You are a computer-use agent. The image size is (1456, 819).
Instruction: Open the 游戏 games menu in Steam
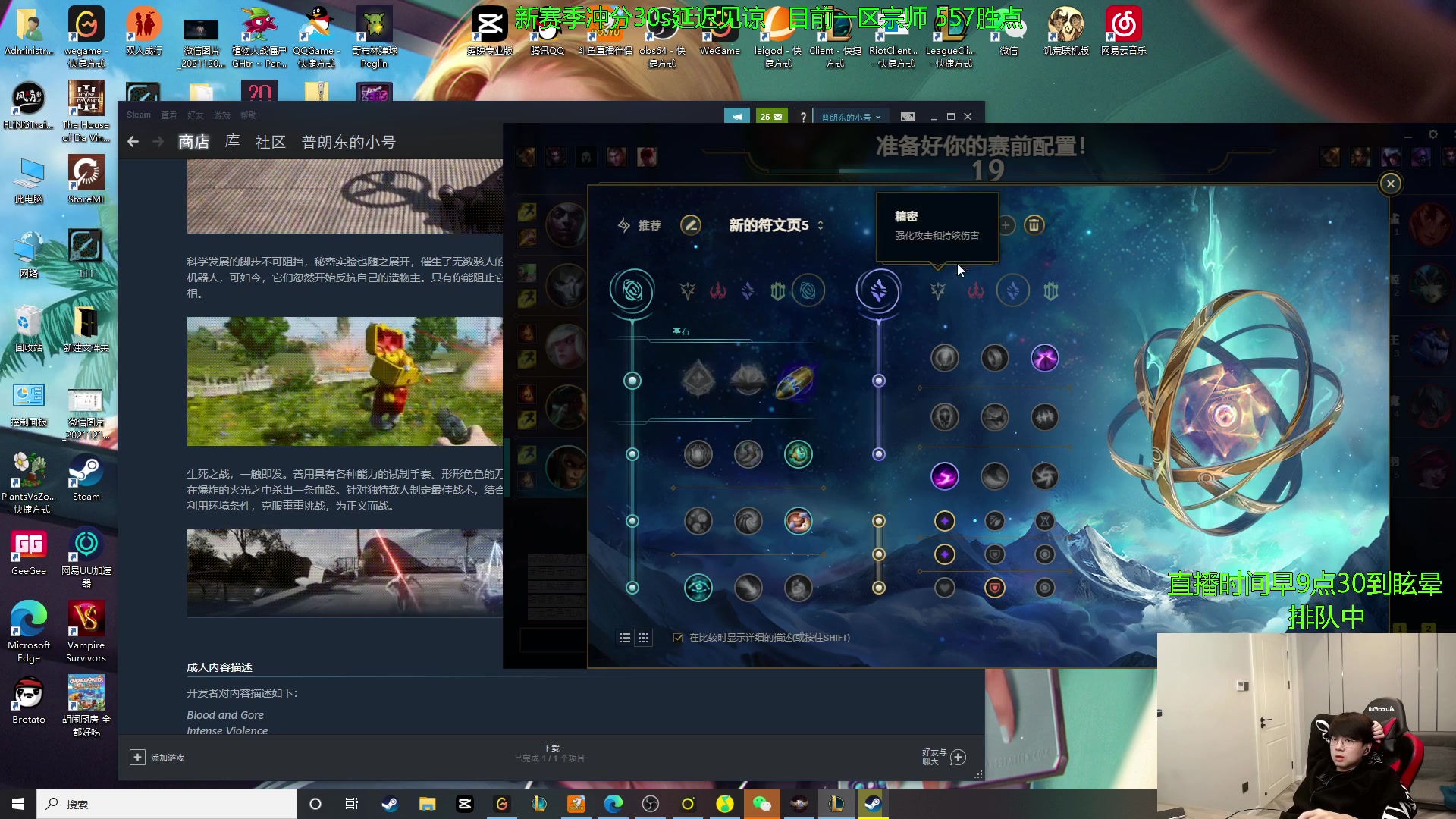(221, 115)
